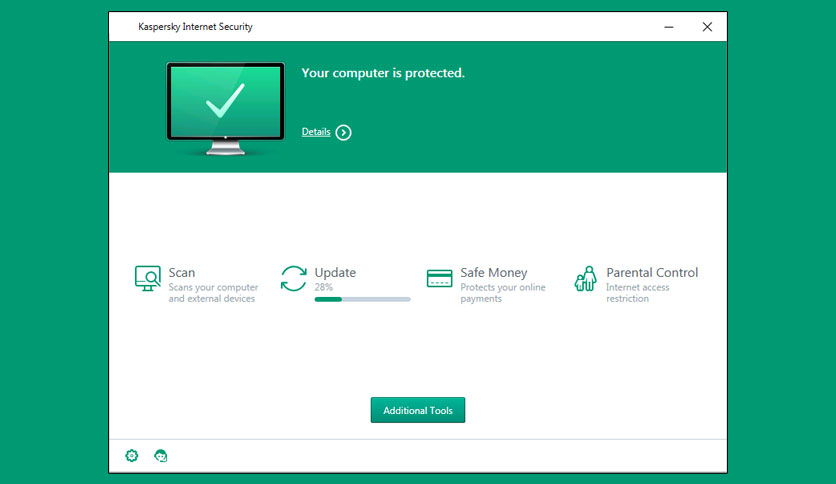Click the arrow circle next to Details
This screenshot has width=836, height=484.
pyautogui.click(x=343, y=132)
